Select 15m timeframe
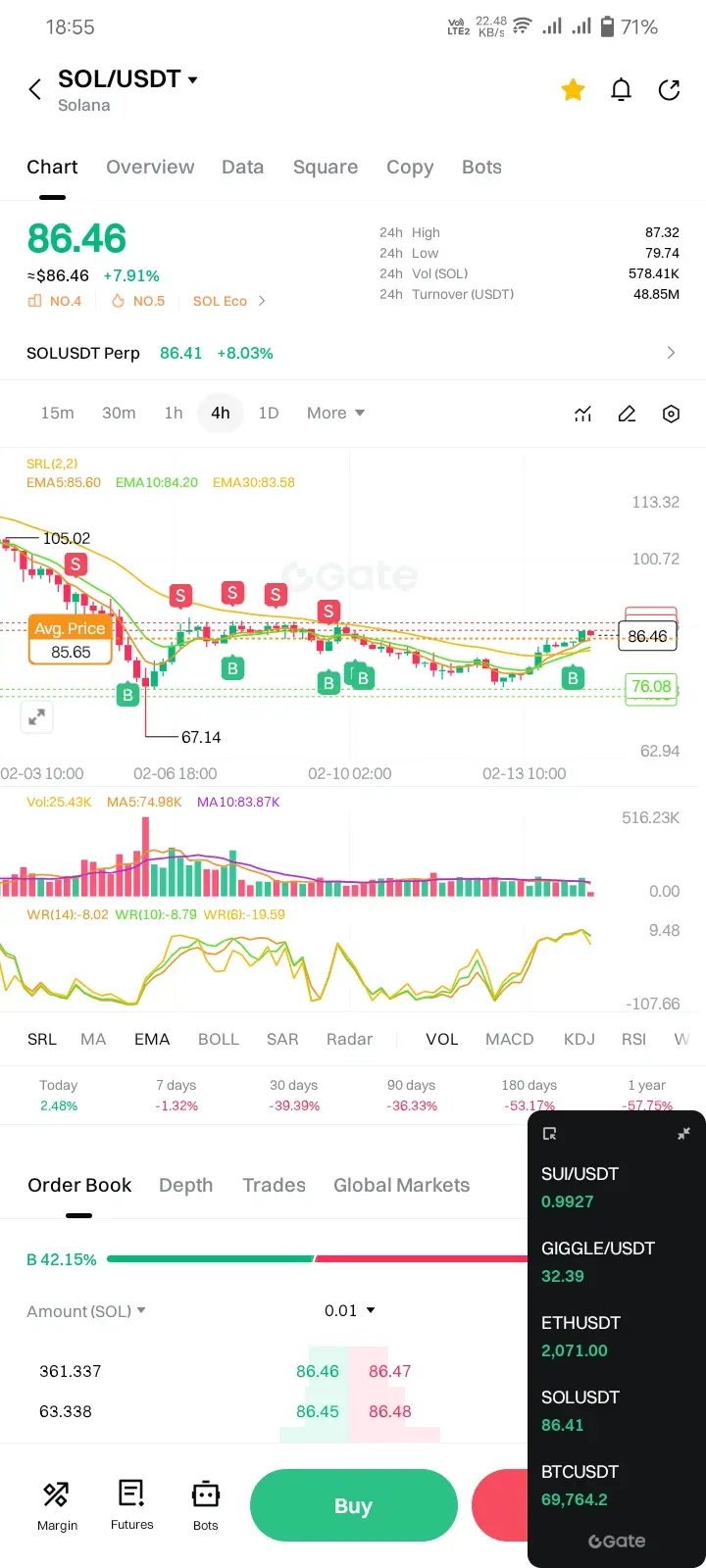 [x=57, y=414]
